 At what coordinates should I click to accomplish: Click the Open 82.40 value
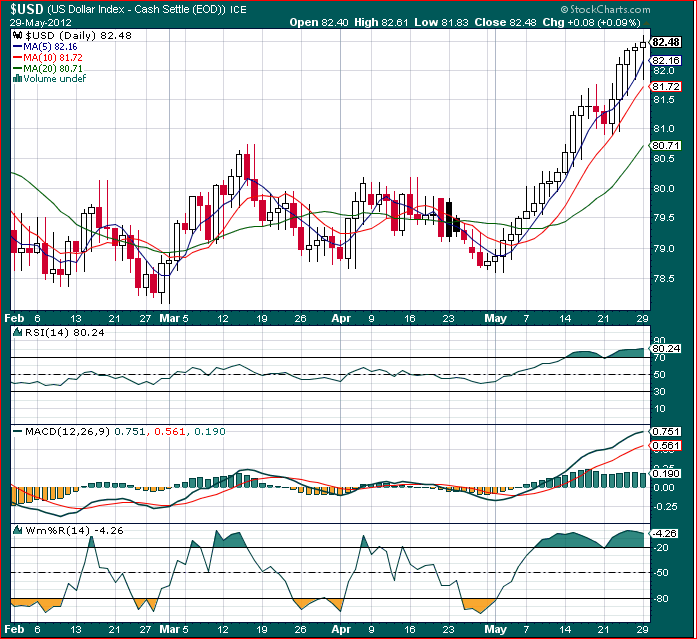[319, 22]
